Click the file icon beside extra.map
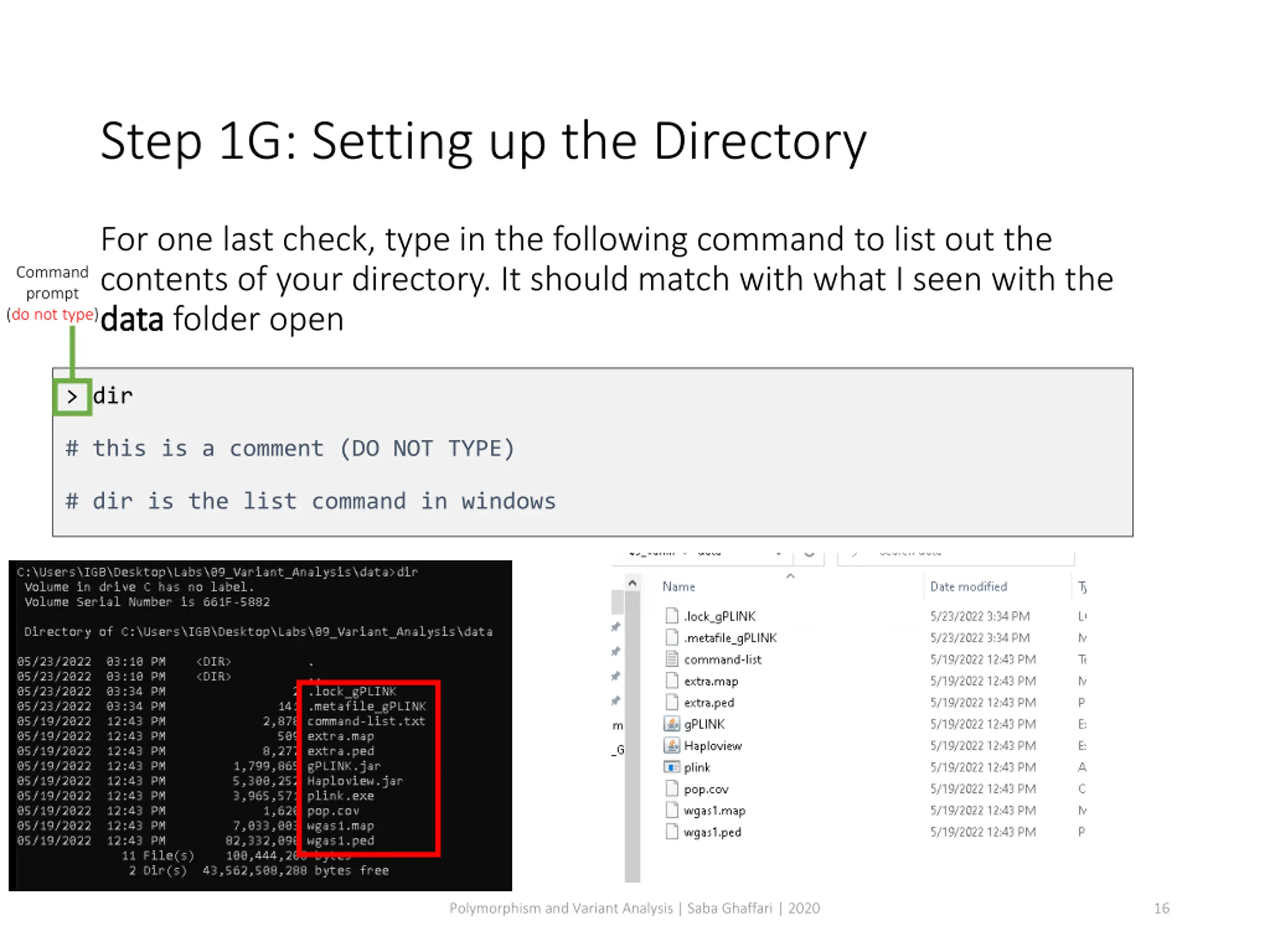Image resolution: width=1270 pixels, height=952 pixels. pos(671,681)
